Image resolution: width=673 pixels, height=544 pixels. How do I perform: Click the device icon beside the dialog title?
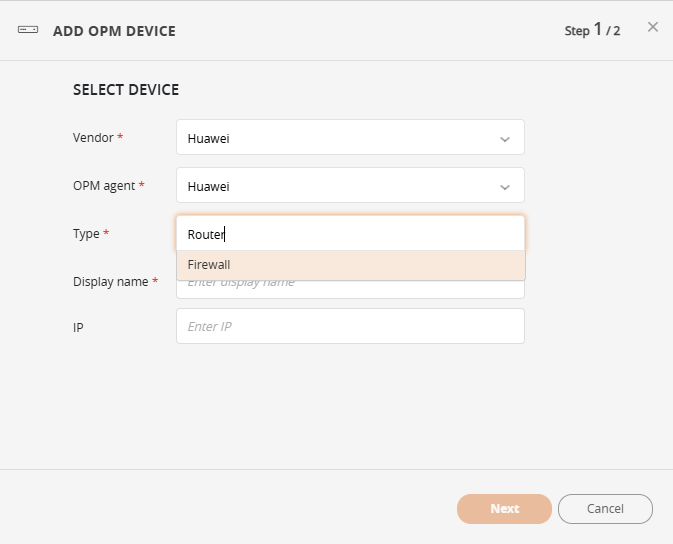(x=28, y=31)
